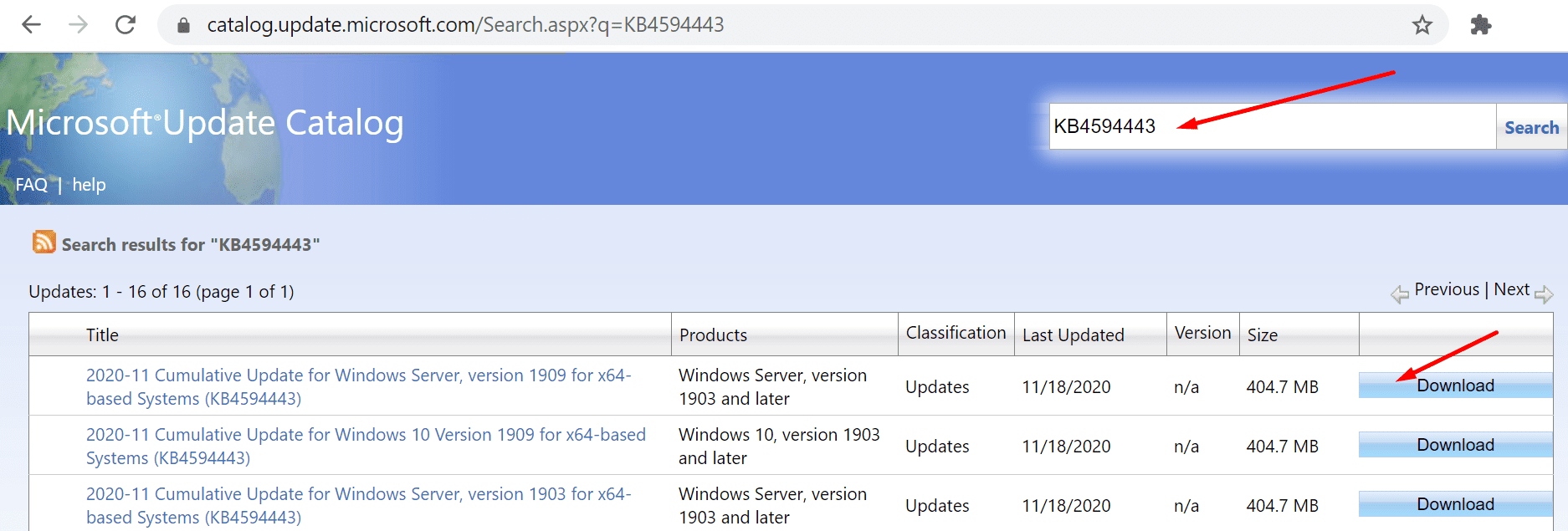
Task: Bookmark this page with the star icon
Action: tap(1422, 25)
